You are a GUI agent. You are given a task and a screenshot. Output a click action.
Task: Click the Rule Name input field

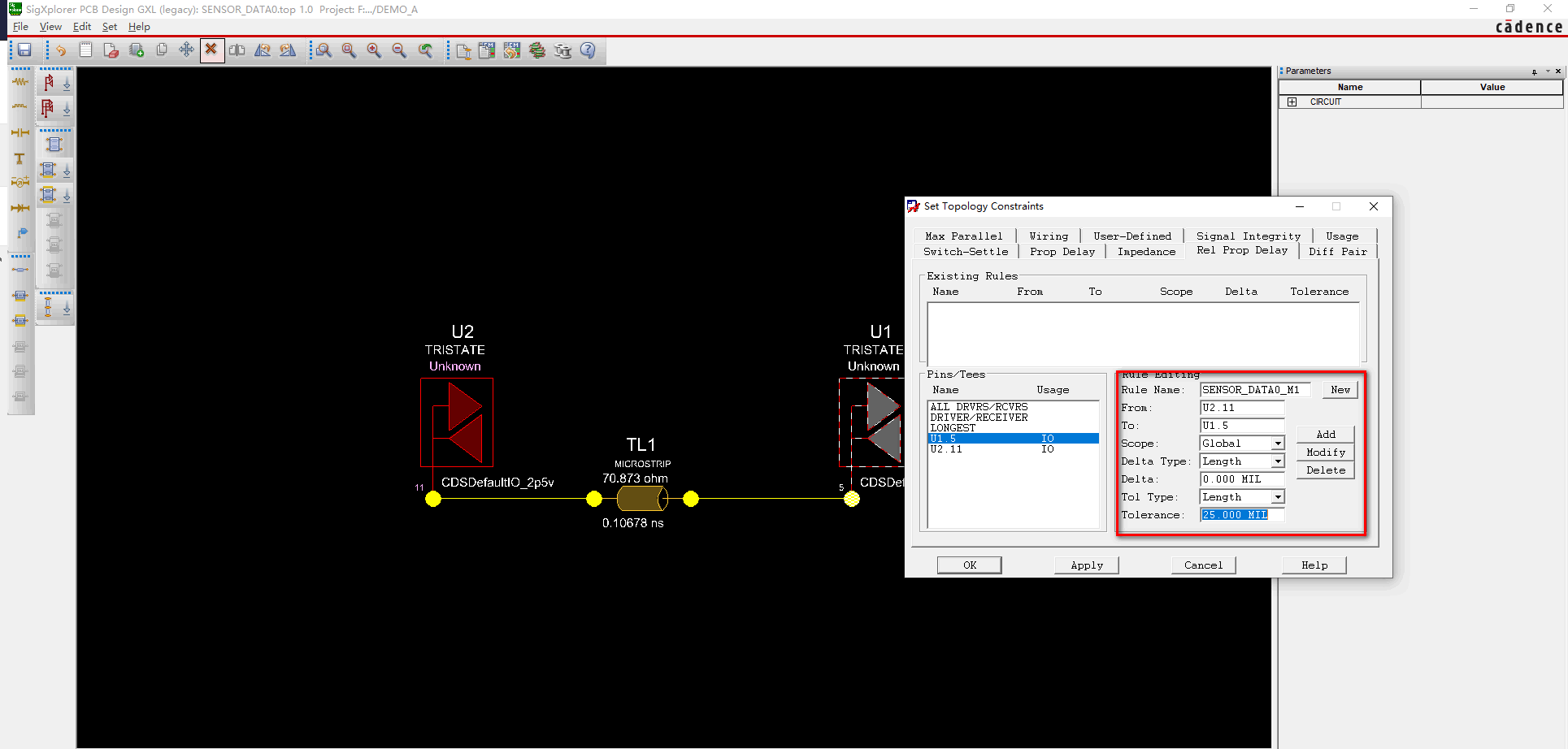pos(1255,390)
